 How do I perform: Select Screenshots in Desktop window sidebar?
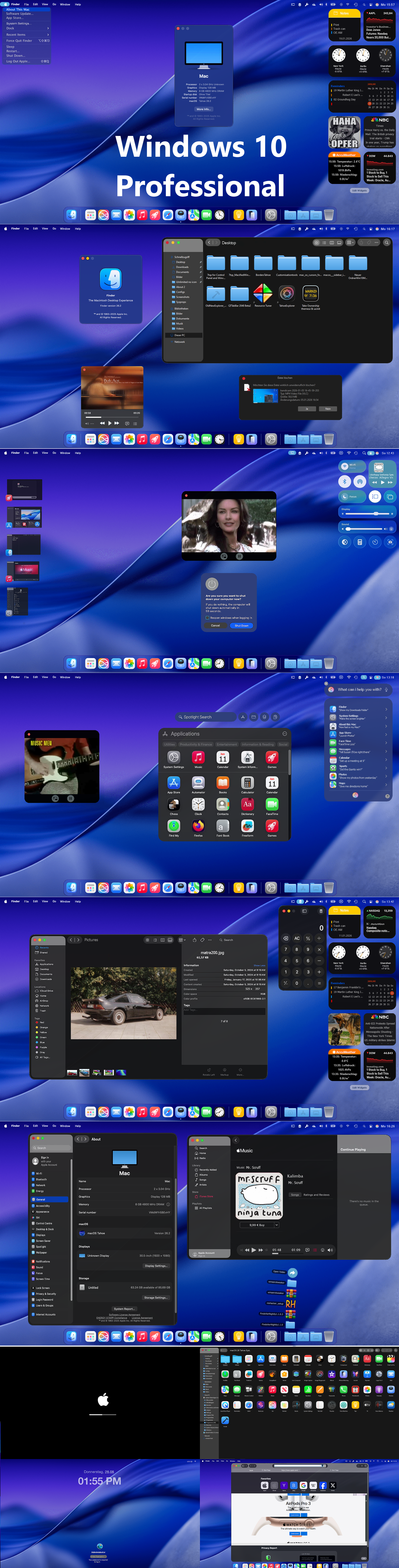pyautogui.click(x=182, y=297)
